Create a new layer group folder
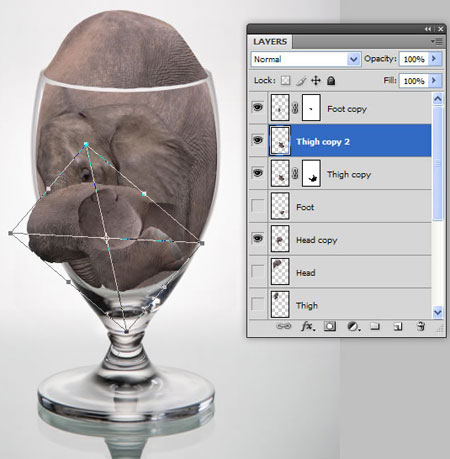 375,326
